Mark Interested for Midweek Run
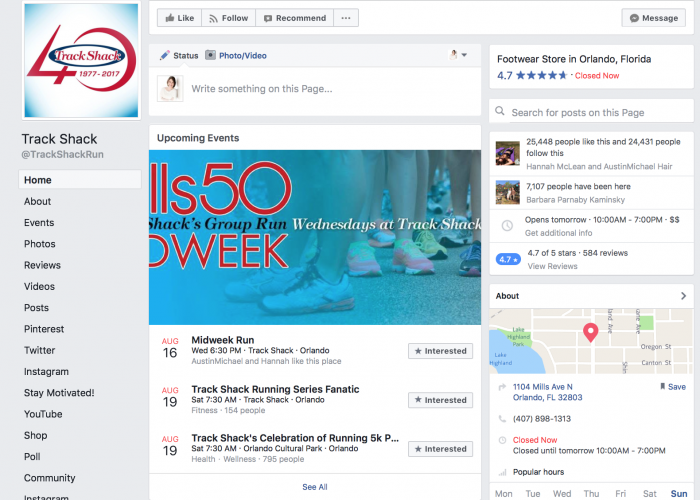Image resolution: width=700 pixels, height=500 pixels. (x=440, y=351)
